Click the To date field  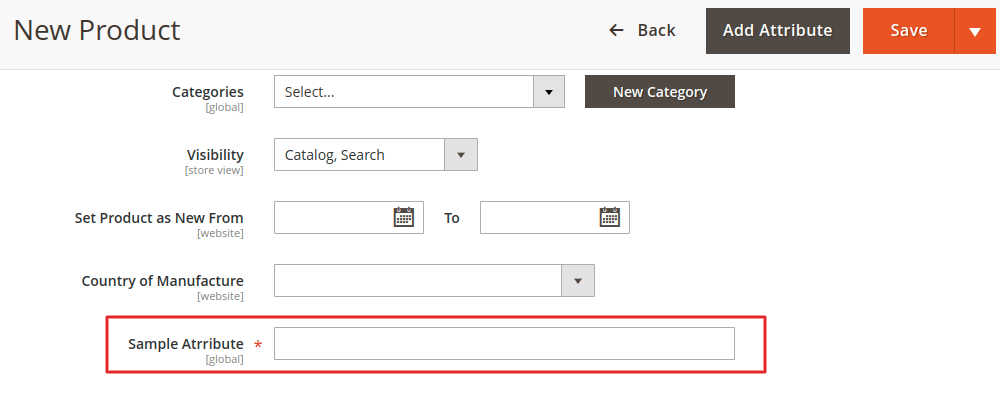[x=555, y=218]
